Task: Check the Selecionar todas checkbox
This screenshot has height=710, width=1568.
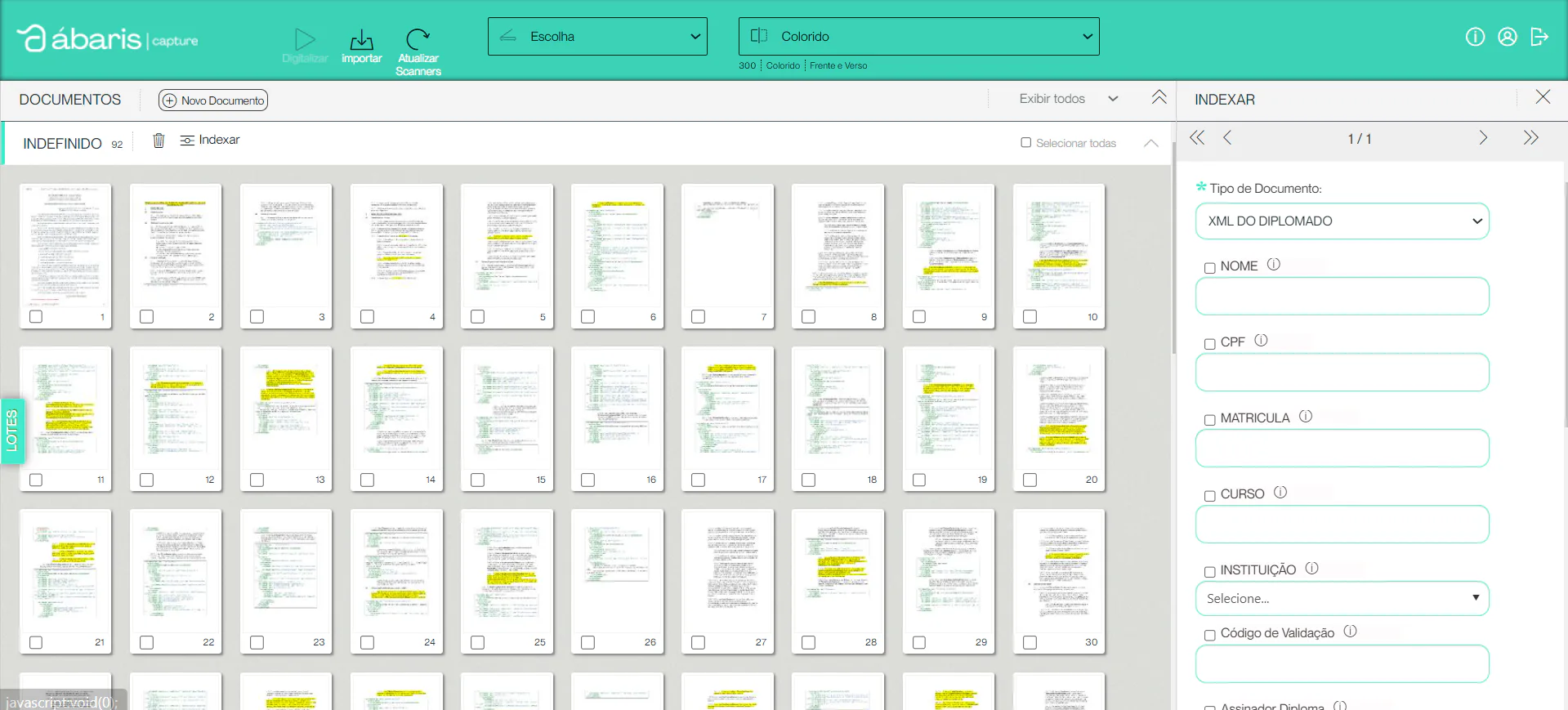Action: [x=1026, y=142]
